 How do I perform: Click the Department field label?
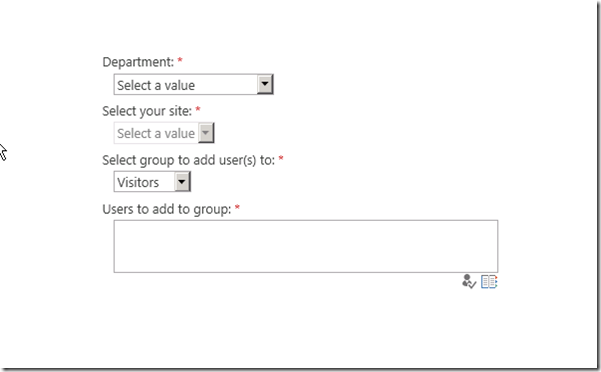pos(138,62)
